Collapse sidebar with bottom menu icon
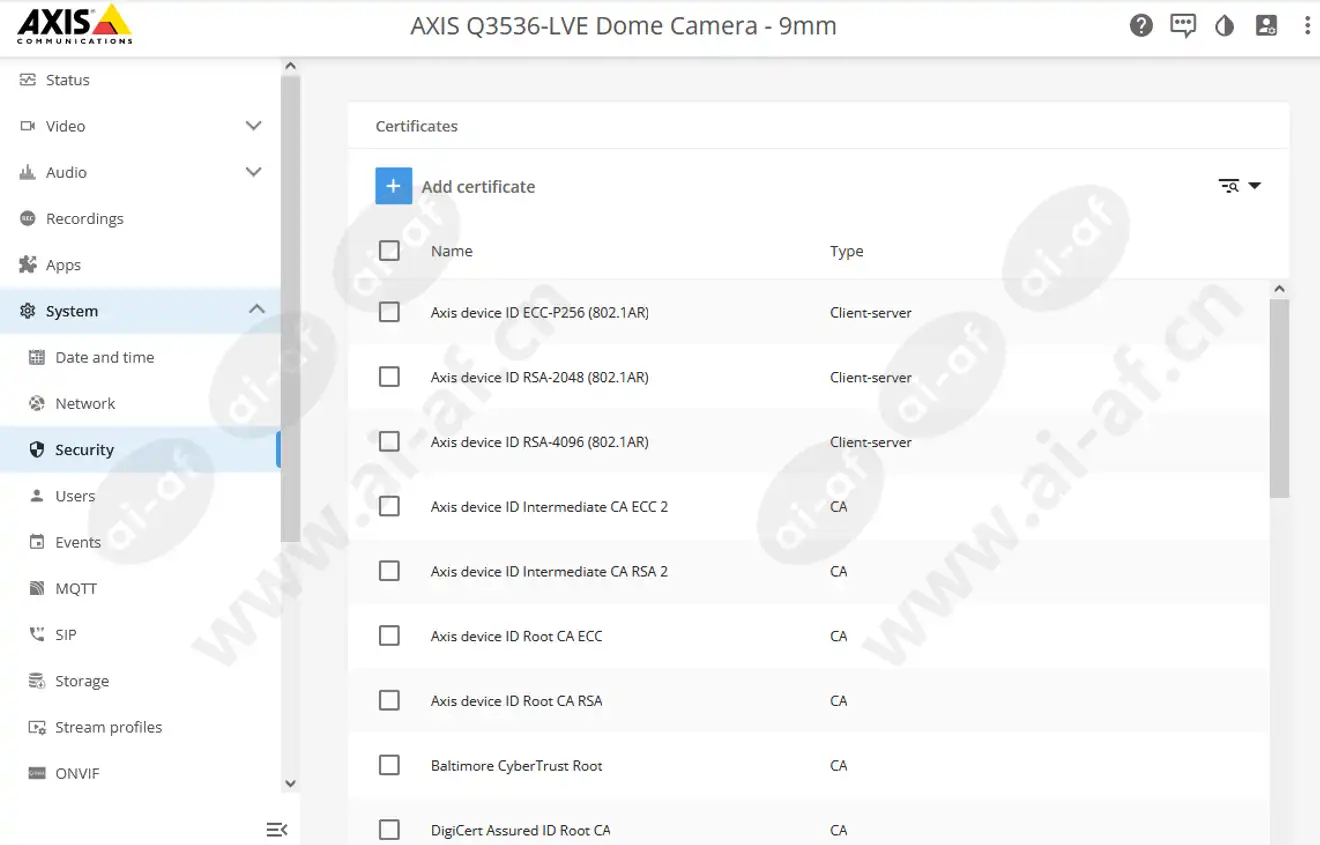Screen dimensions: 1320x845 277,830
